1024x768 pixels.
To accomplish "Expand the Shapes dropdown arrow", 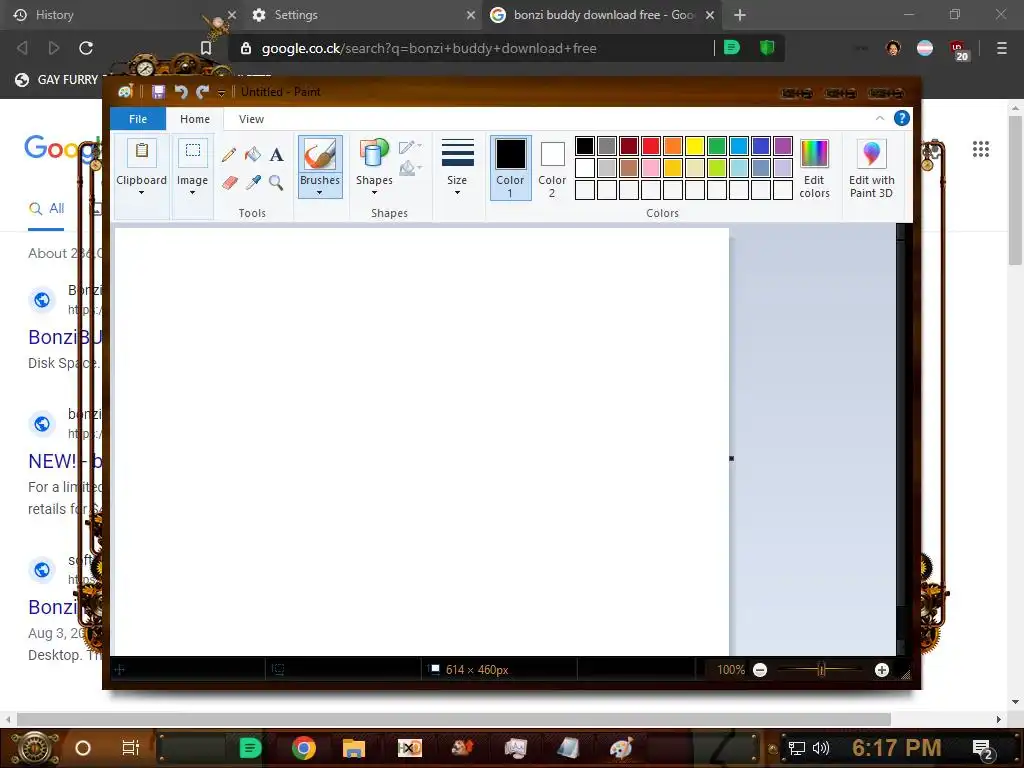I will tap(374, 193).
